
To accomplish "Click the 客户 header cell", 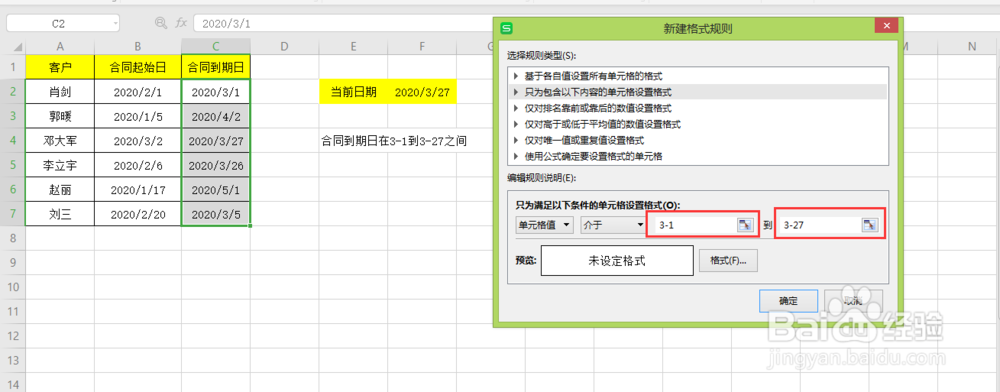I will [60, 67].
